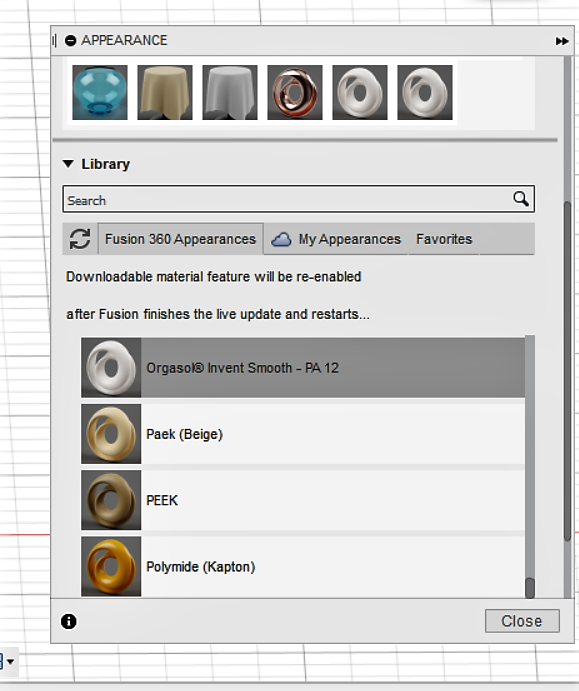Click the Paek (Beige) preview thumbnail

[x=111, y=434]
